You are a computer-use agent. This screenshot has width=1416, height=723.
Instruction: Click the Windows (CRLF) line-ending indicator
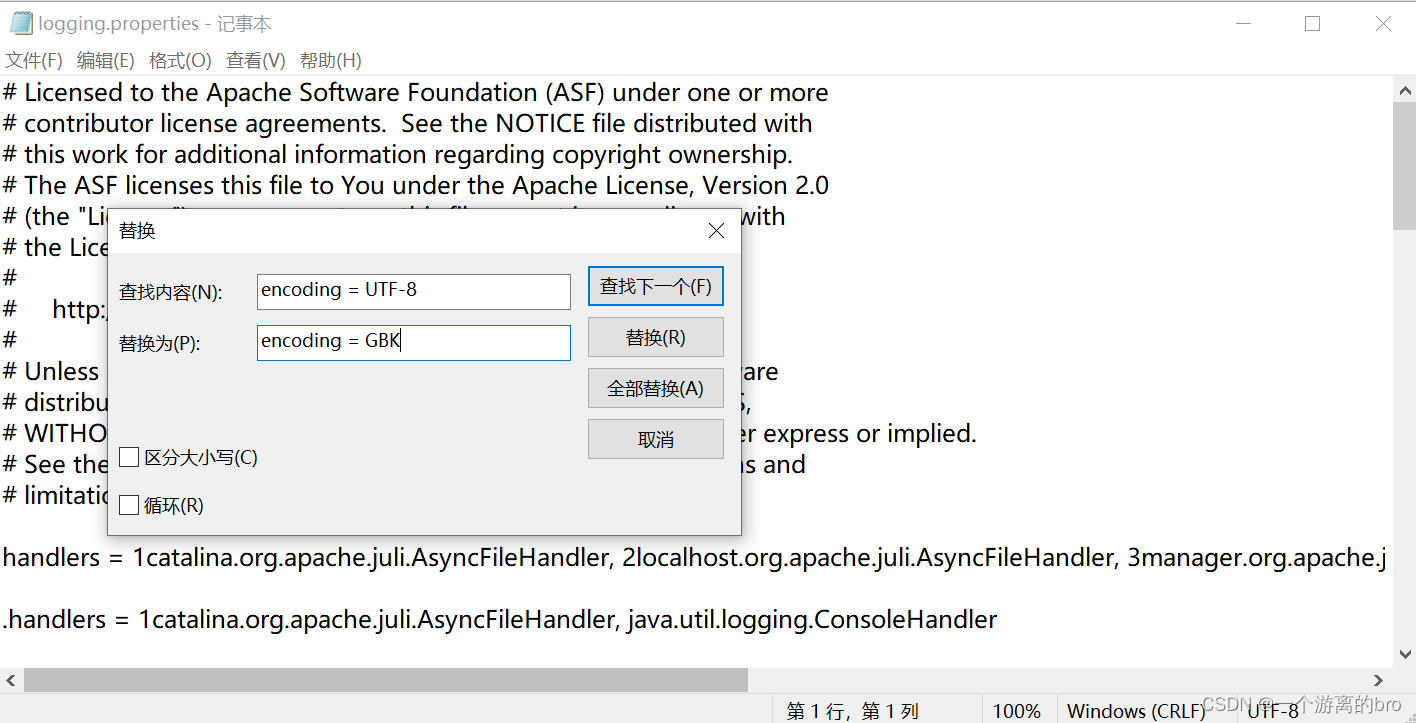1135,710
